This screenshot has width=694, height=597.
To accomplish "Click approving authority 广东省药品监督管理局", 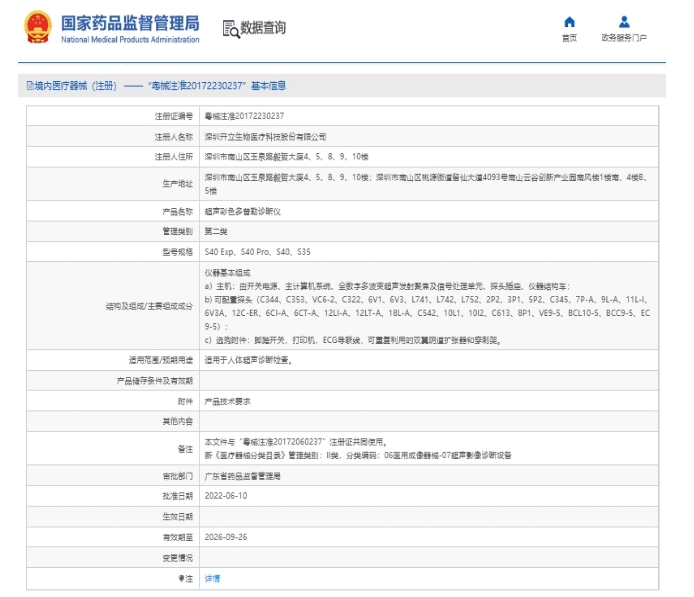I will [x=242, y=477].
